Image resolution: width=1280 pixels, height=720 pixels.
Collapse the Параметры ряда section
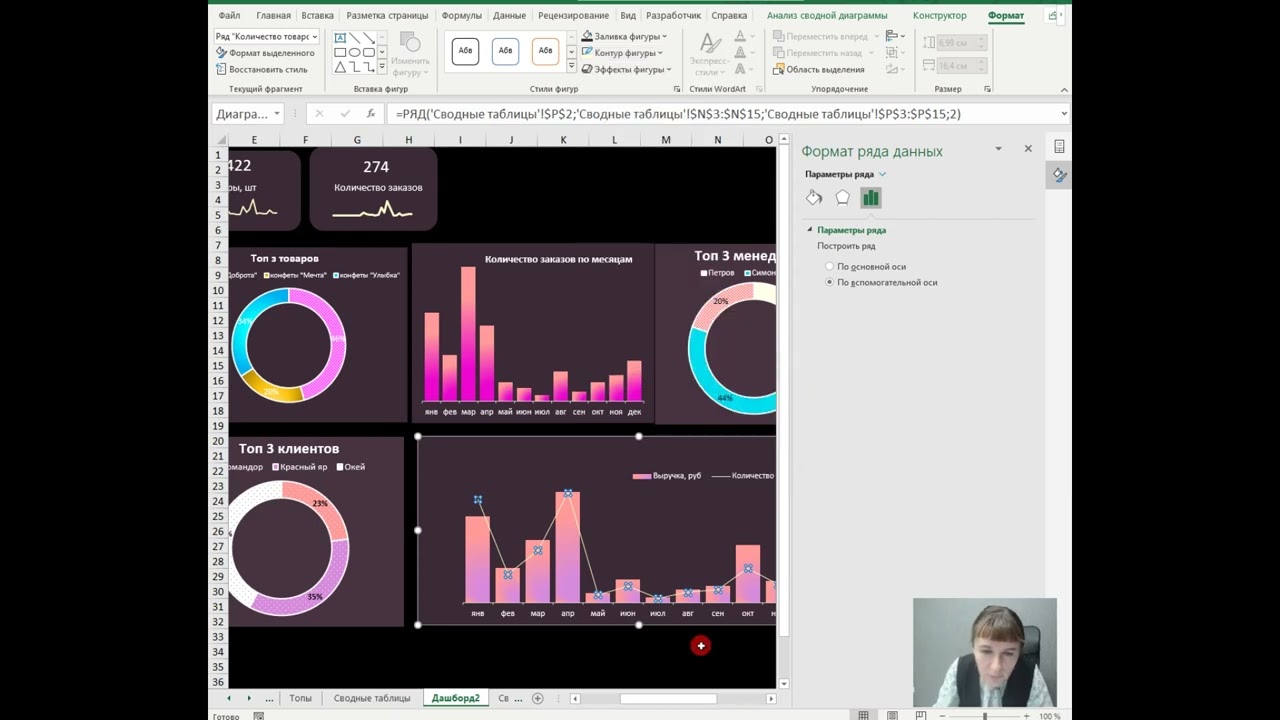pyautogui.click(x=810, y=230)
